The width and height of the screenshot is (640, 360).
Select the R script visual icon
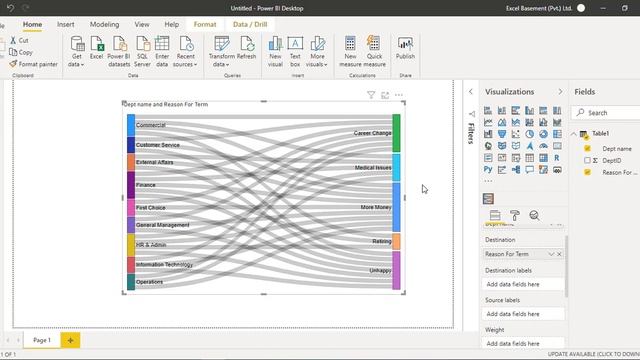[557, 158]
